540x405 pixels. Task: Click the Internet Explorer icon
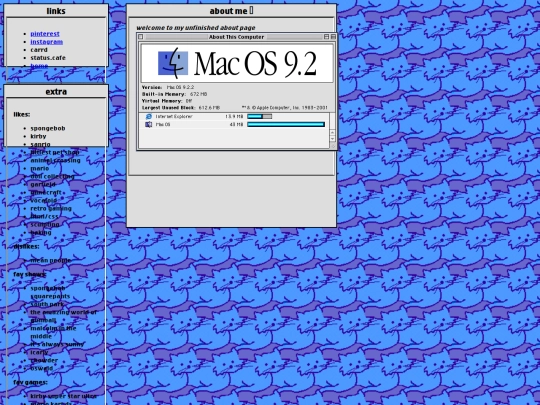coord(148,116)
